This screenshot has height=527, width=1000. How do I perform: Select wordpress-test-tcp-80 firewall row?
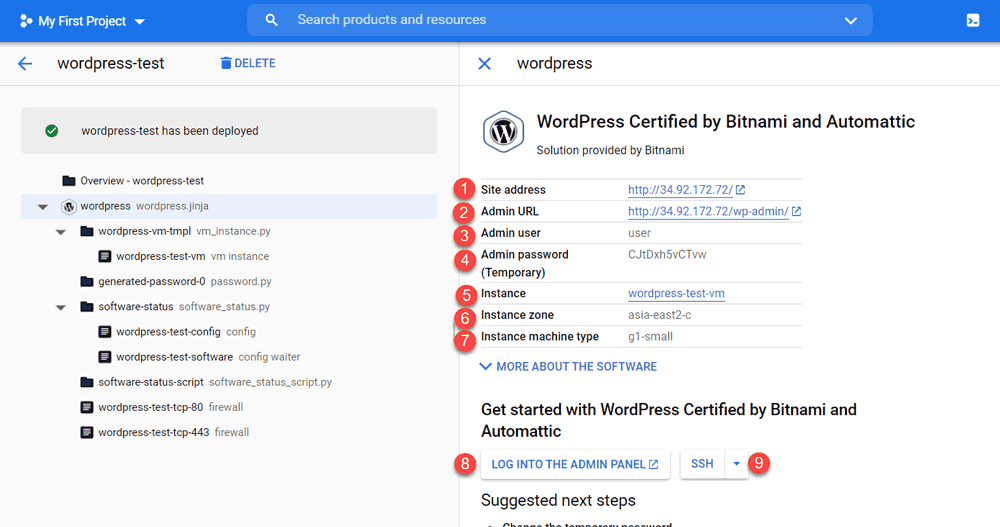click(x=162, y=407)
